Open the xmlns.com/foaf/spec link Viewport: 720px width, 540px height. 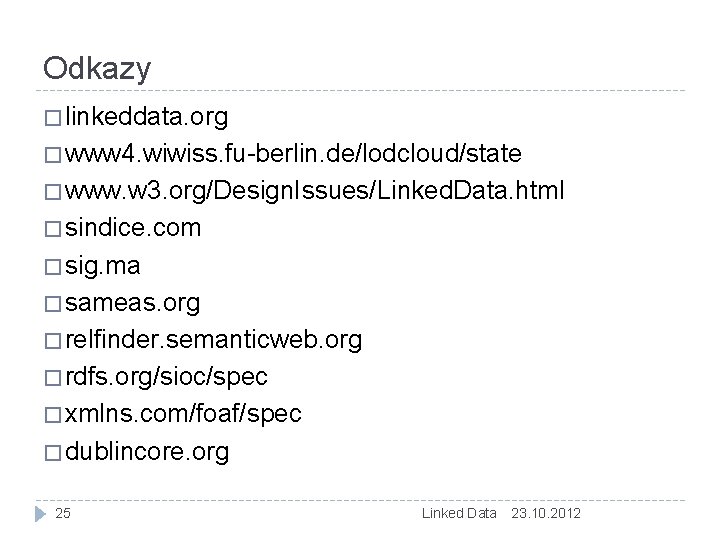(x=184, y=415)
